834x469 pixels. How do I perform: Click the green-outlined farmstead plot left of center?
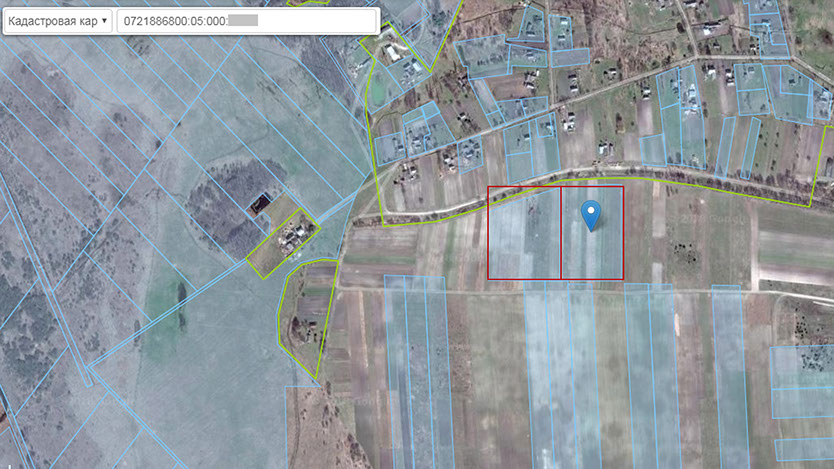coord(282,238)
